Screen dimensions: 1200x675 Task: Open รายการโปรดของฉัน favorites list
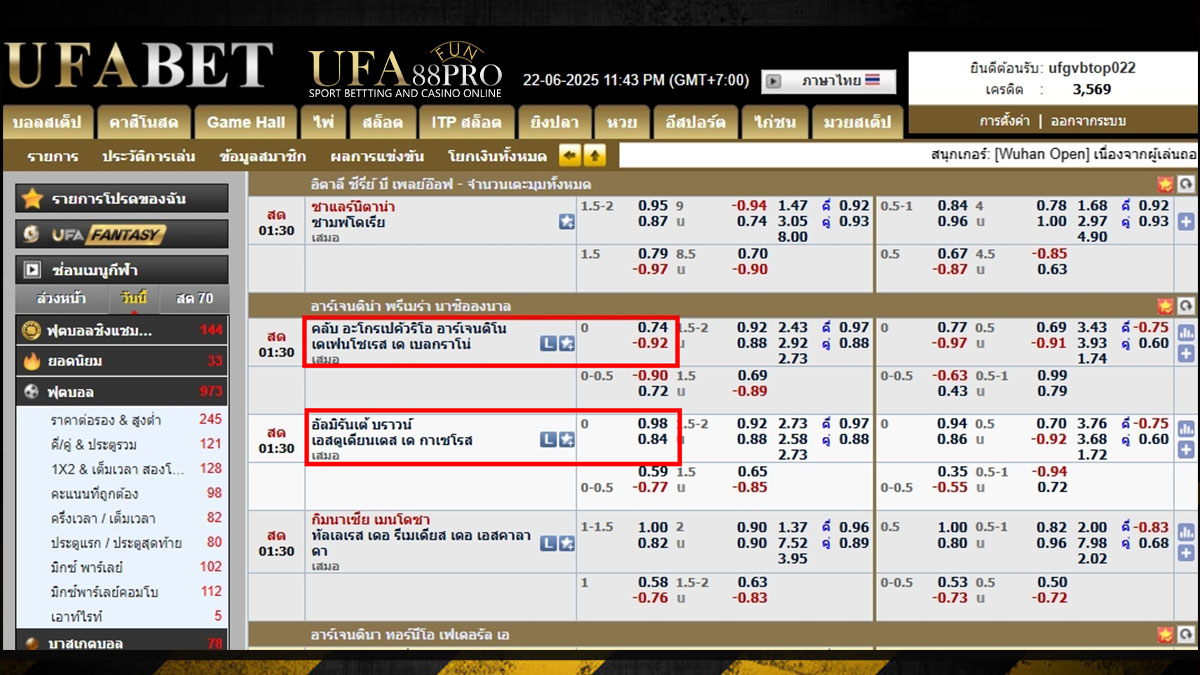coord(122,198)
